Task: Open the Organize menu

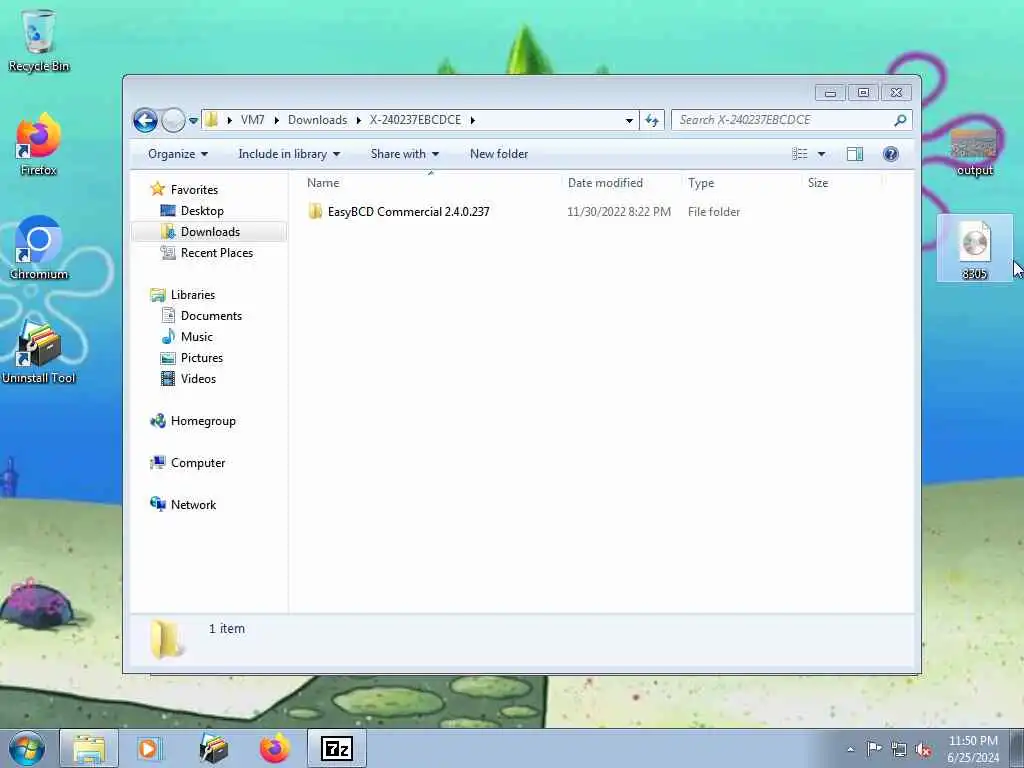Action: point(178,154)
